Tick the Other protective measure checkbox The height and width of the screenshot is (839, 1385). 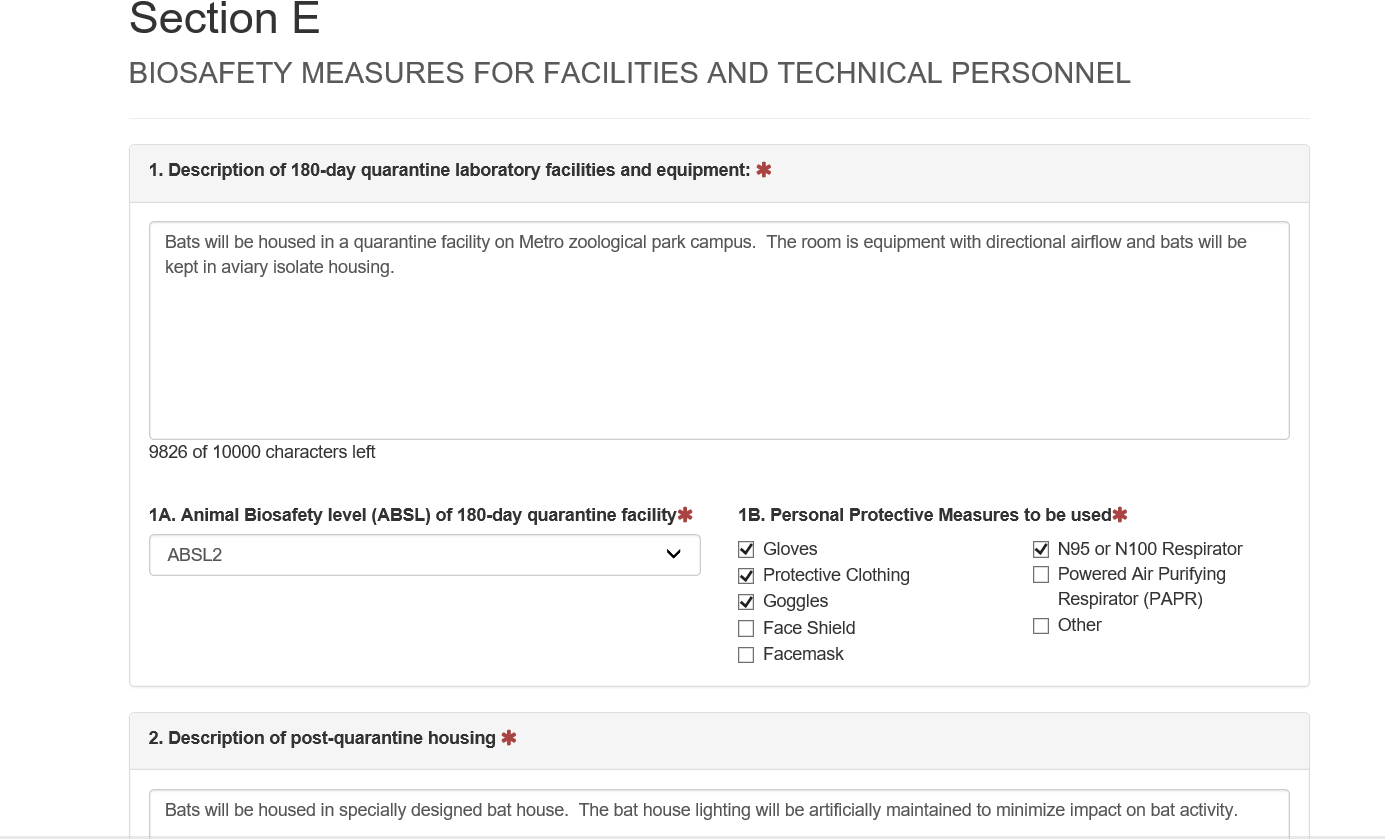click(1041, 626)
